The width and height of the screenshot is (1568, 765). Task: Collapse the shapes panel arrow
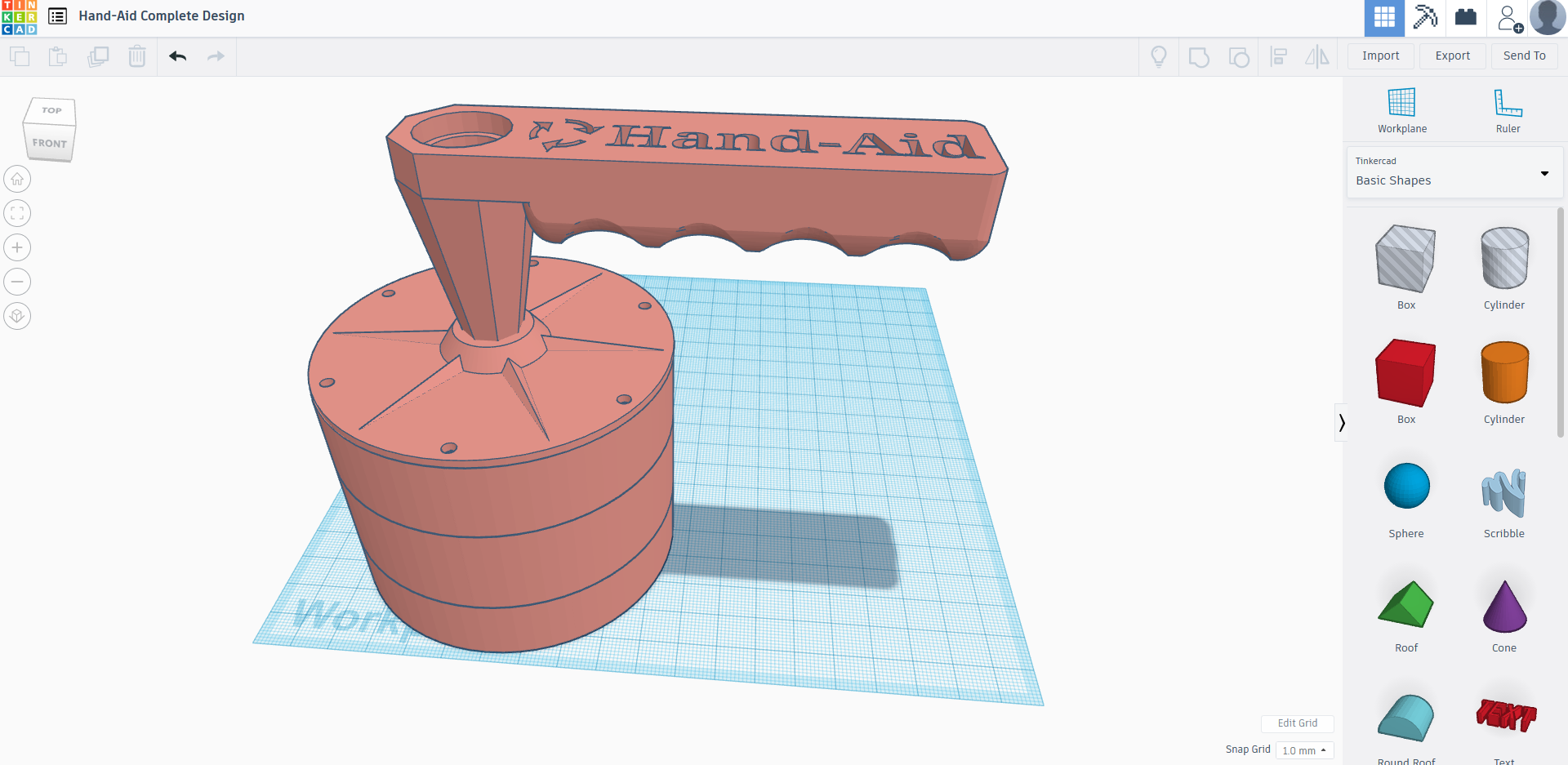pos(1341,422)
